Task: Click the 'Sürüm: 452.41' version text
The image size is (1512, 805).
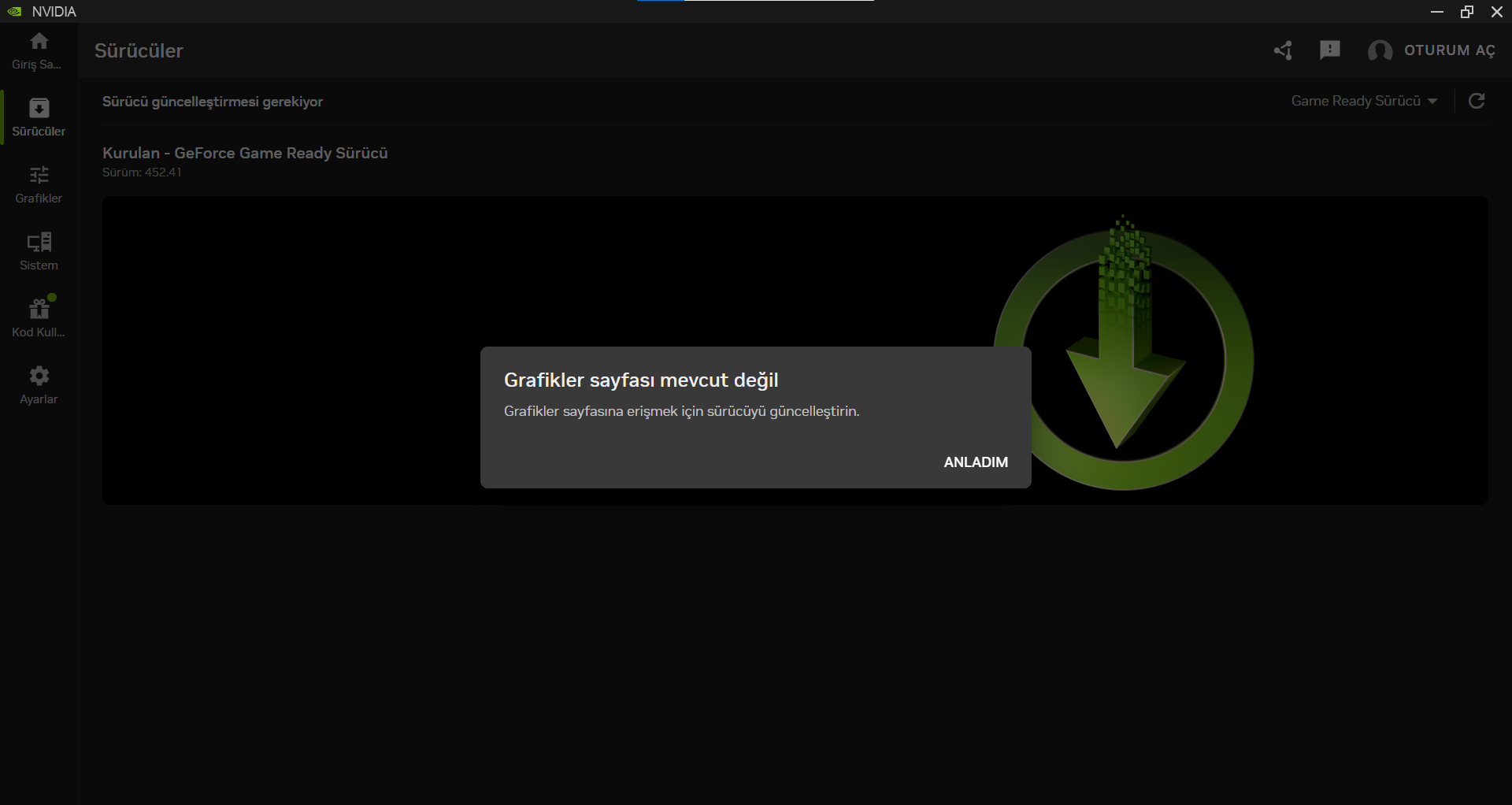Action: pyautogui.click(x=142, y=172)
